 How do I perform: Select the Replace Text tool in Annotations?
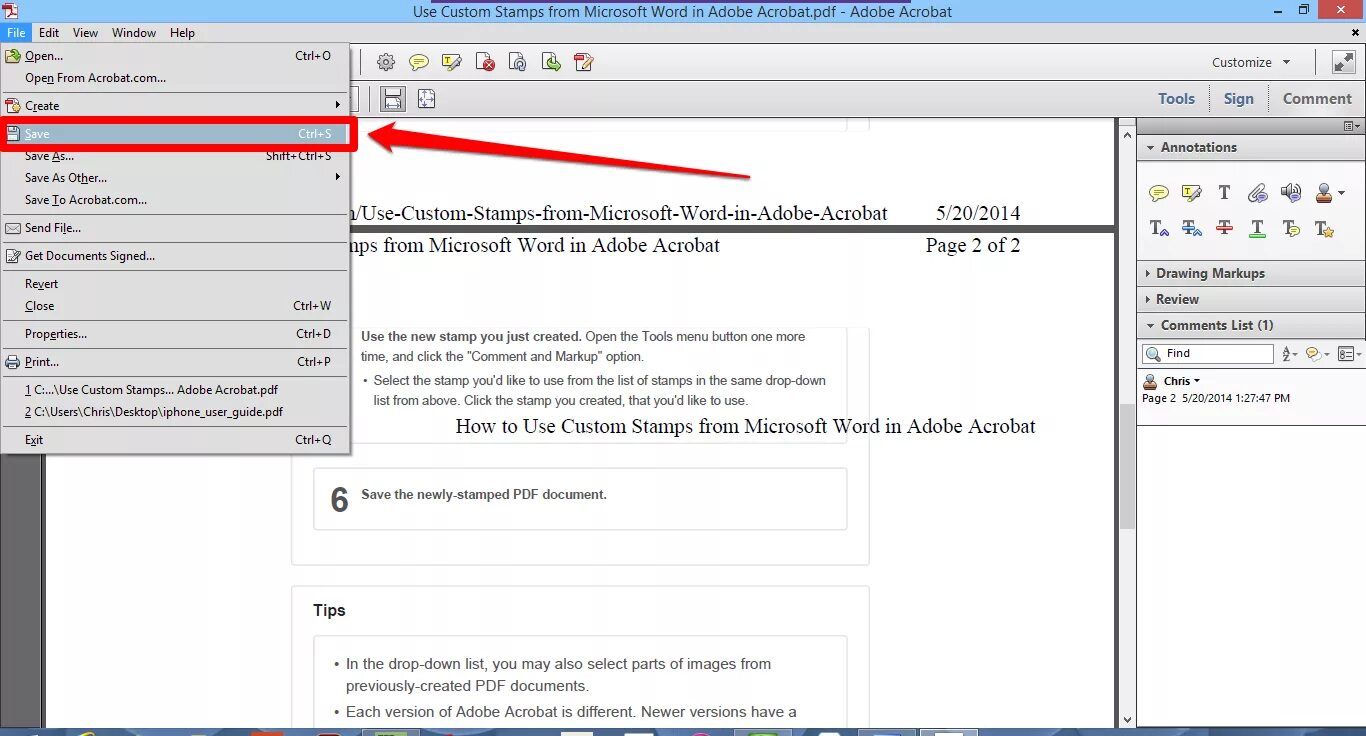coord(1192,228)
